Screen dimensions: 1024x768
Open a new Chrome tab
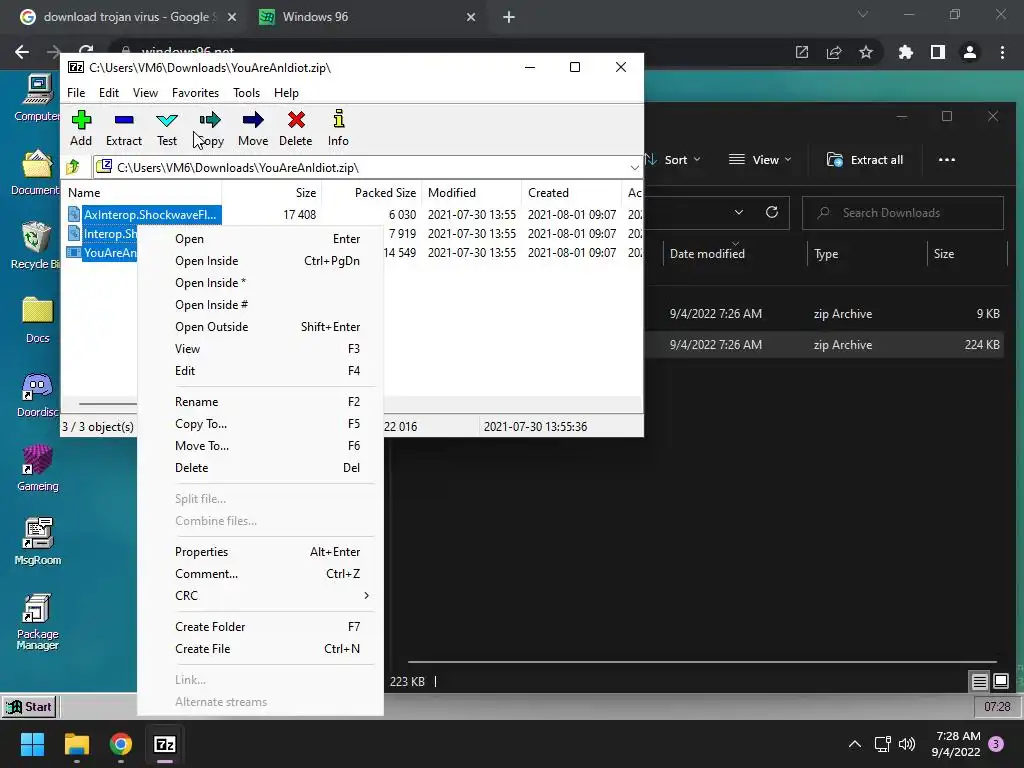coord(509,17)
